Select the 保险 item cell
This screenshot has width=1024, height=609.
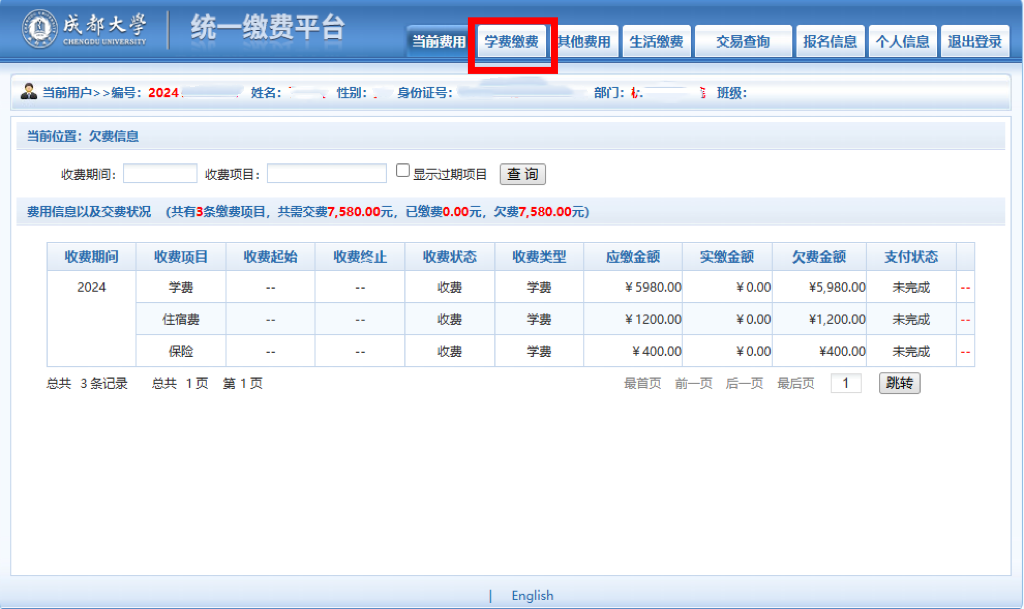pyautogui.click(x=181, y=352)
